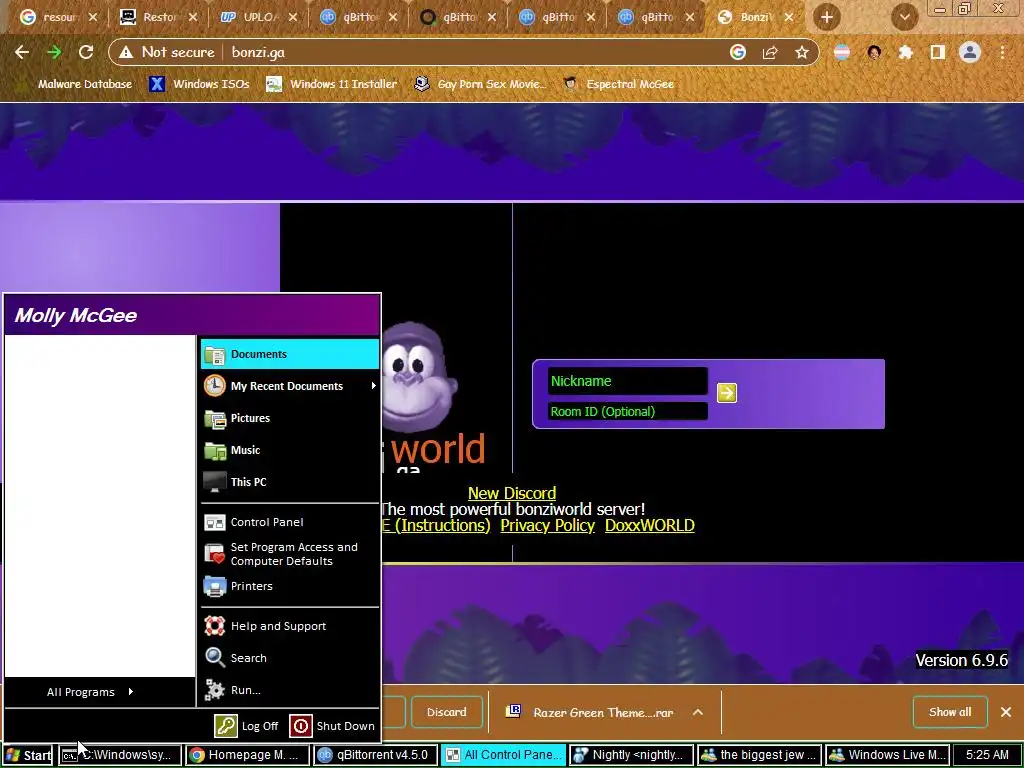Image resolution: width=1024 pixels, height=768 pixels.
Task: Expand My Recent Documents submenu
Action: (289, 386)
